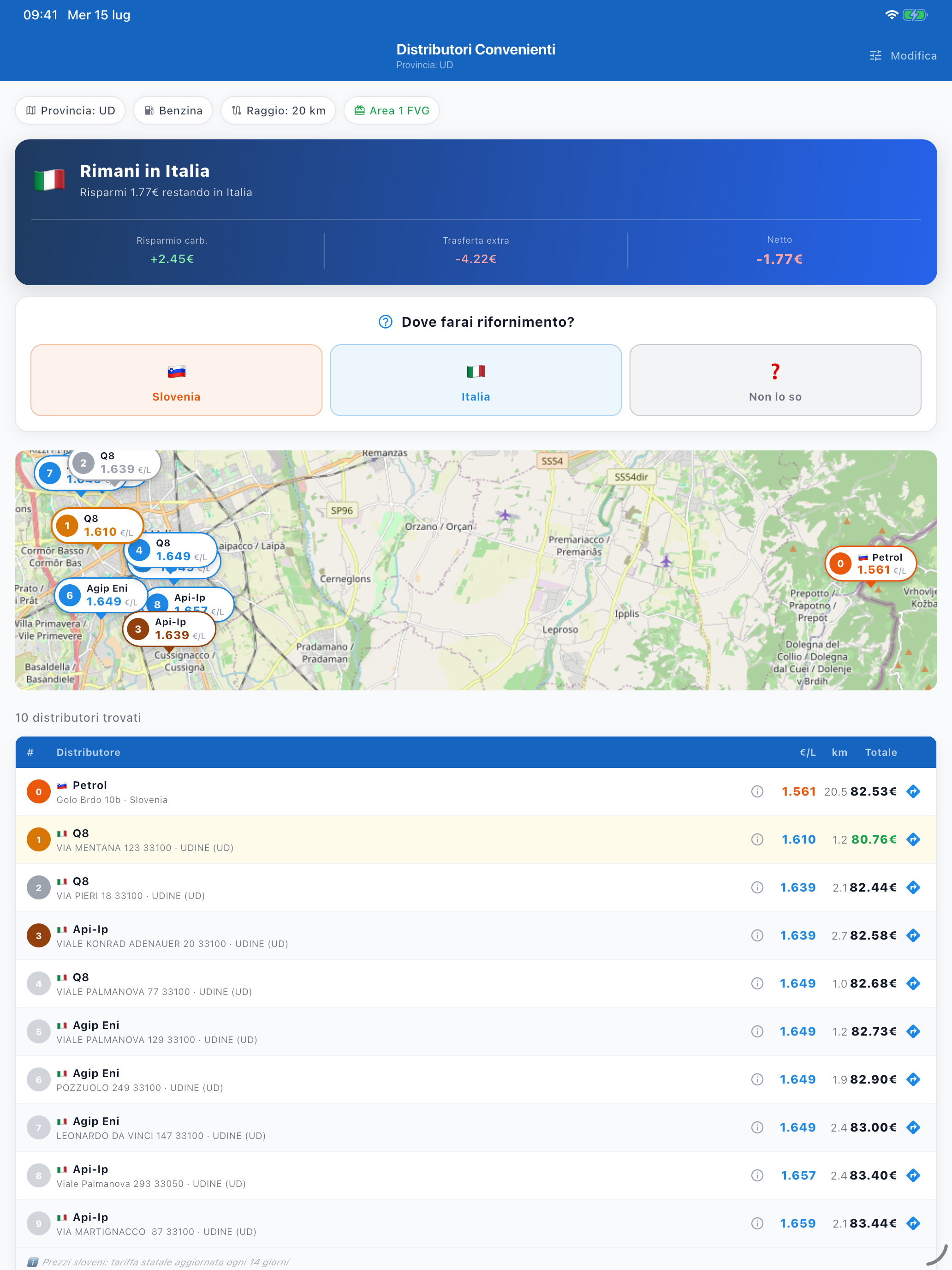This screenshot has height=1270, width=952.
Task: Click the Trasferta extra -4.22€ value
Action: coord(476,259)
